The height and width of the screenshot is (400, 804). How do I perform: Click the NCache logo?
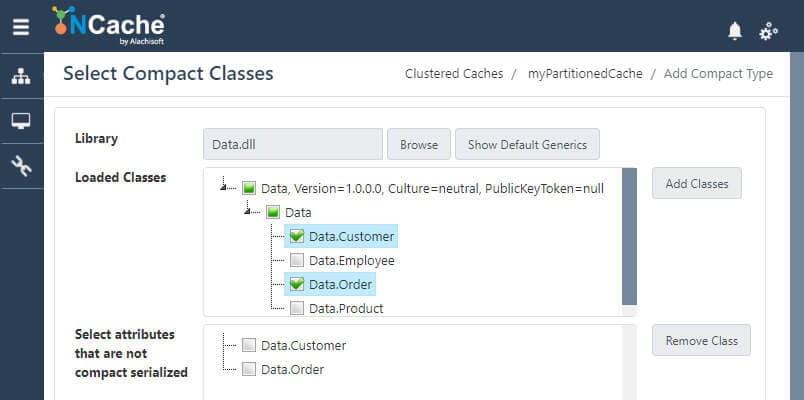pyautogui.click(x=109, y=26)
